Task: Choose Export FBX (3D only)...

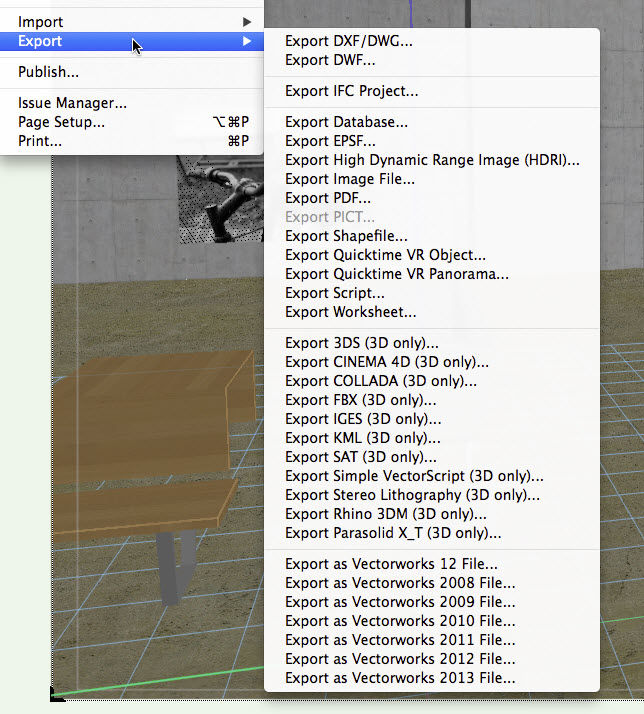Action: 432,400
